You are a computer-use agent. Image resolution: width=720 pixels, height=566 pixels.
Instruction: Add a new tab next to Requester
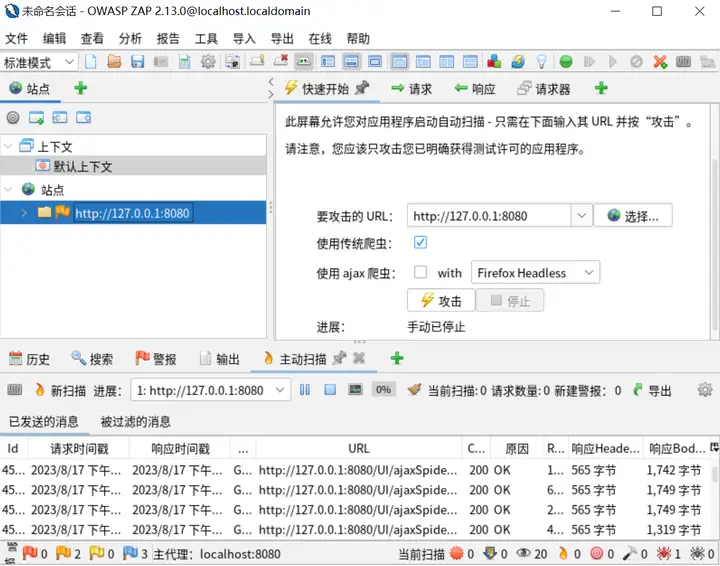pyautogui.click(x=601, y=88)
